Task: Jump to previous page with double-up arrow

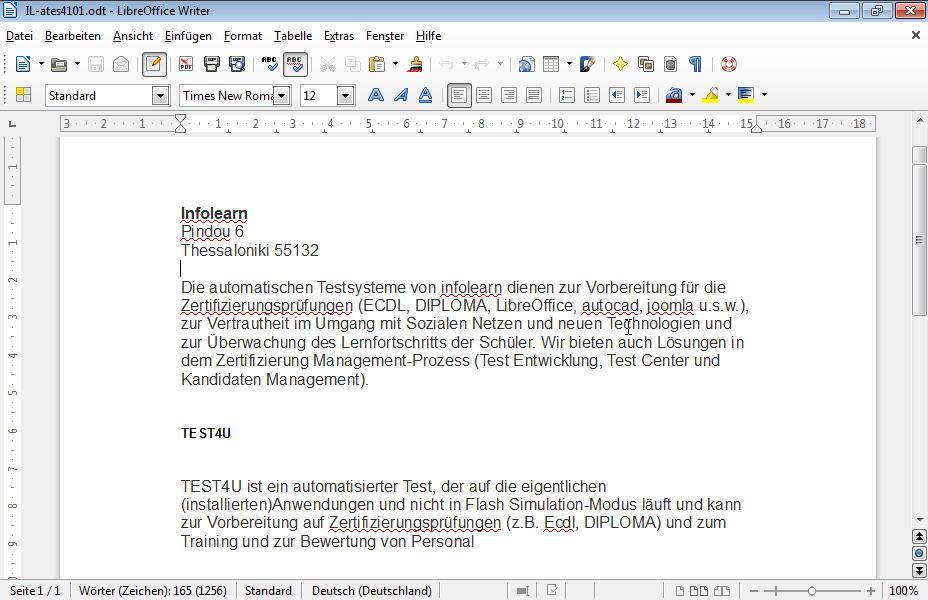Action: click(919, 537)
